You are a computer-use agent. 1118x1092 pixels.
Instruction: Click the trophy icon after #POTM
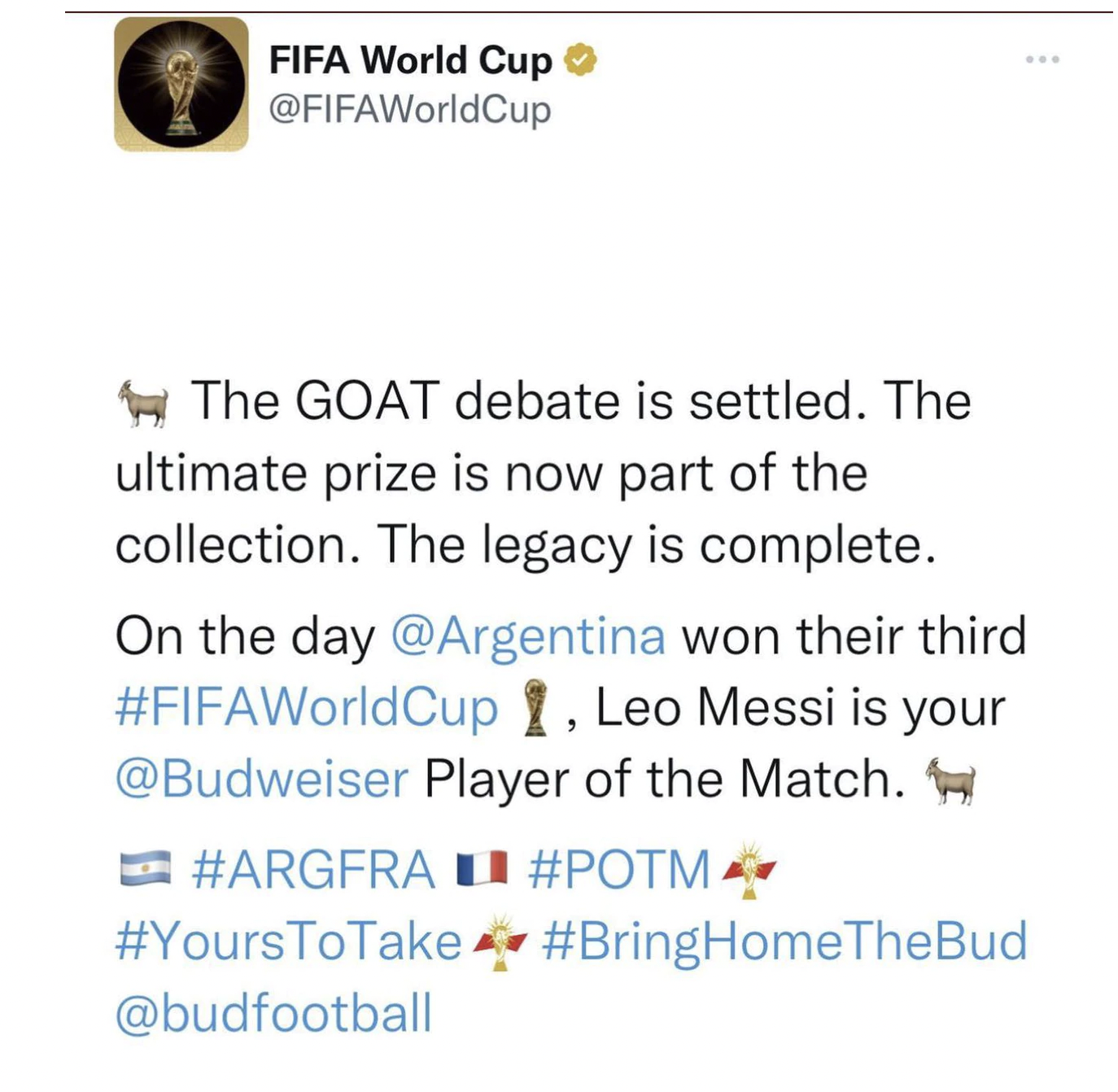pos(749,869)
